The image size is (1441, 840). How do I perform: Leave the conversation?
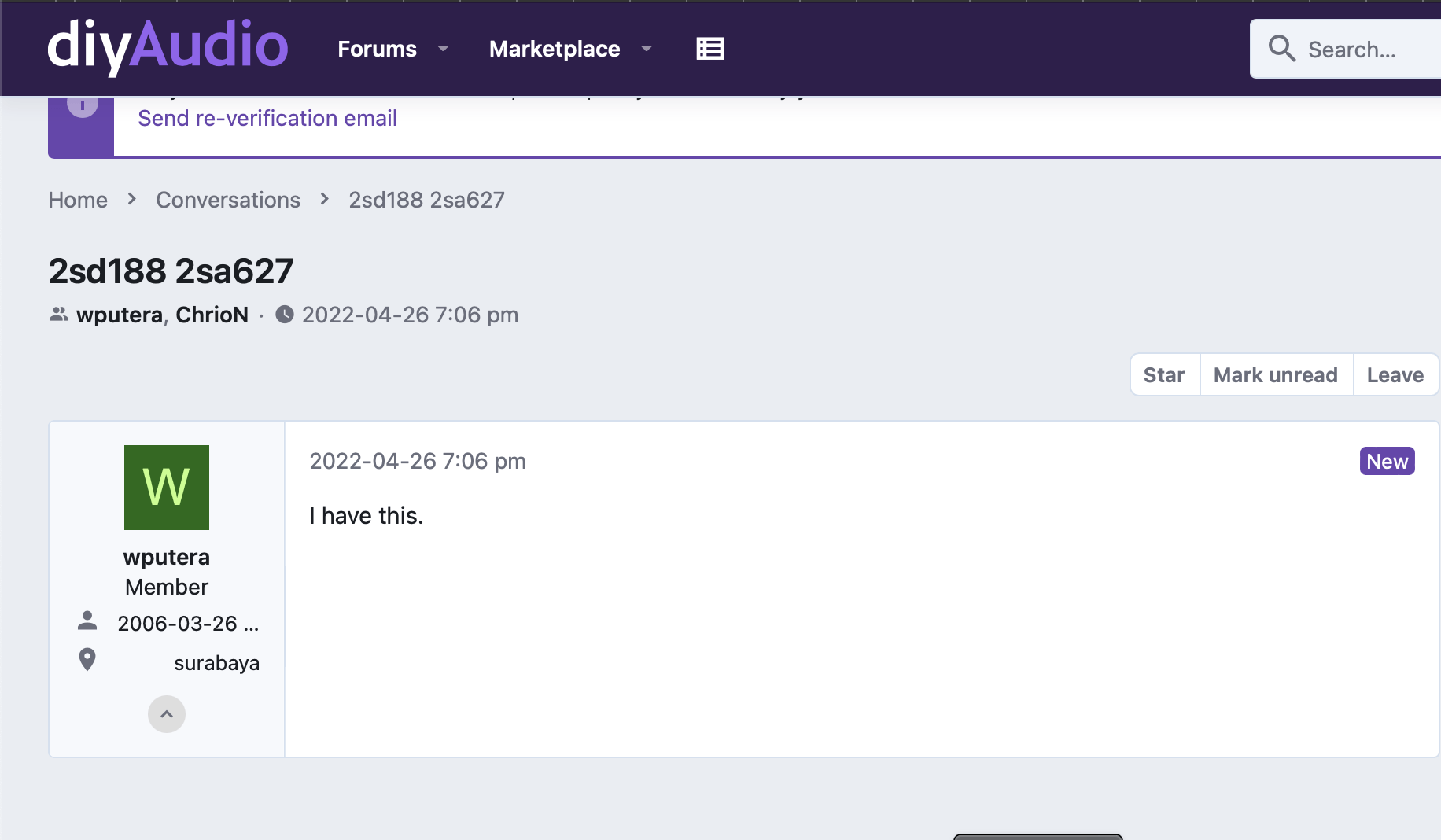click(x=1395, y=375)
